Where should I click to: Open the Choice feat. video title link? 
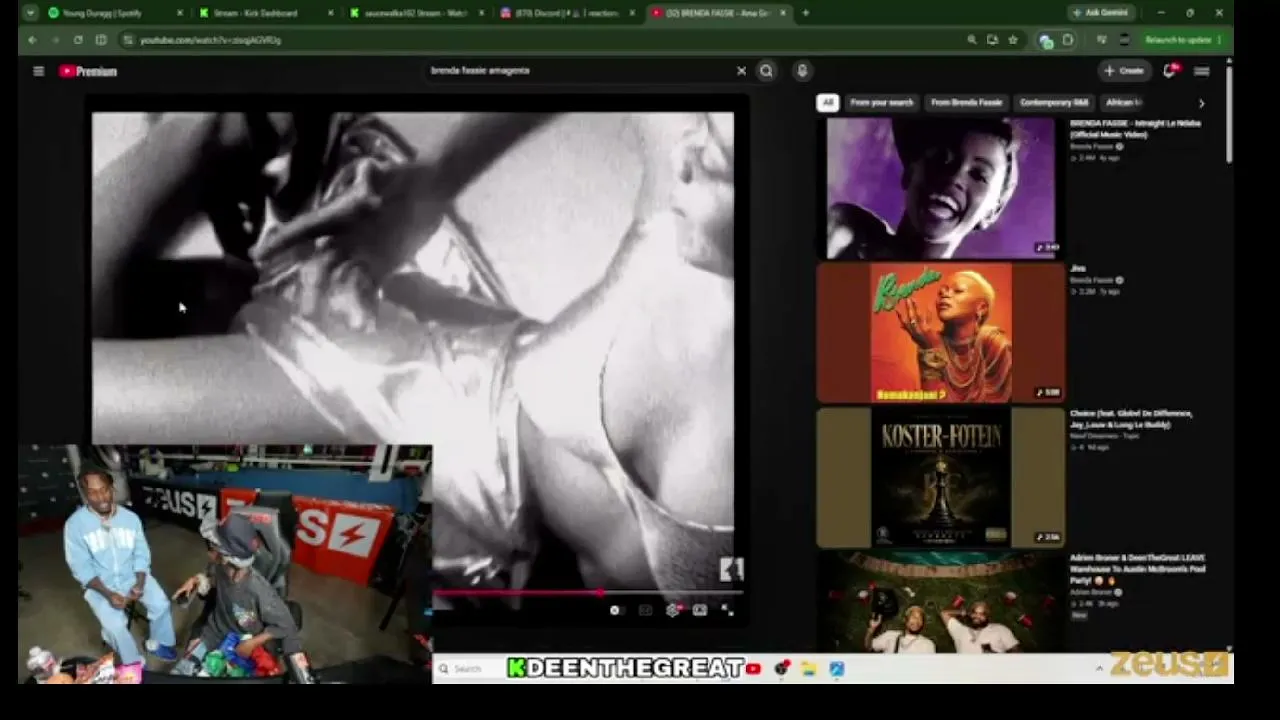(1131, 419)
